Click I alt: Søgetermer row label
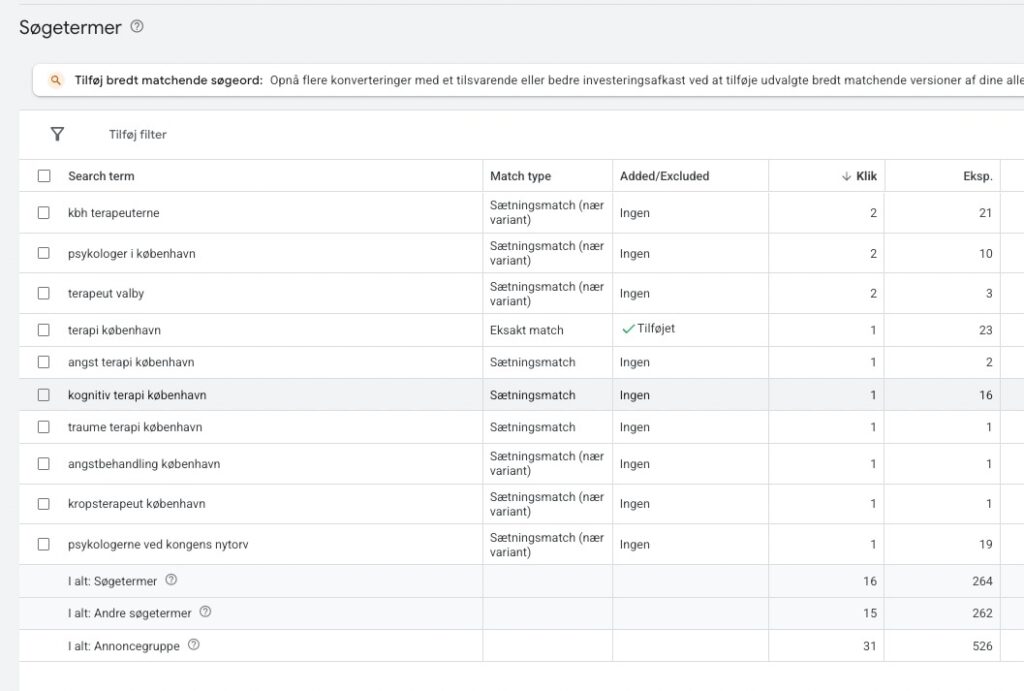Screen dimensions: 1024x691 112,581
